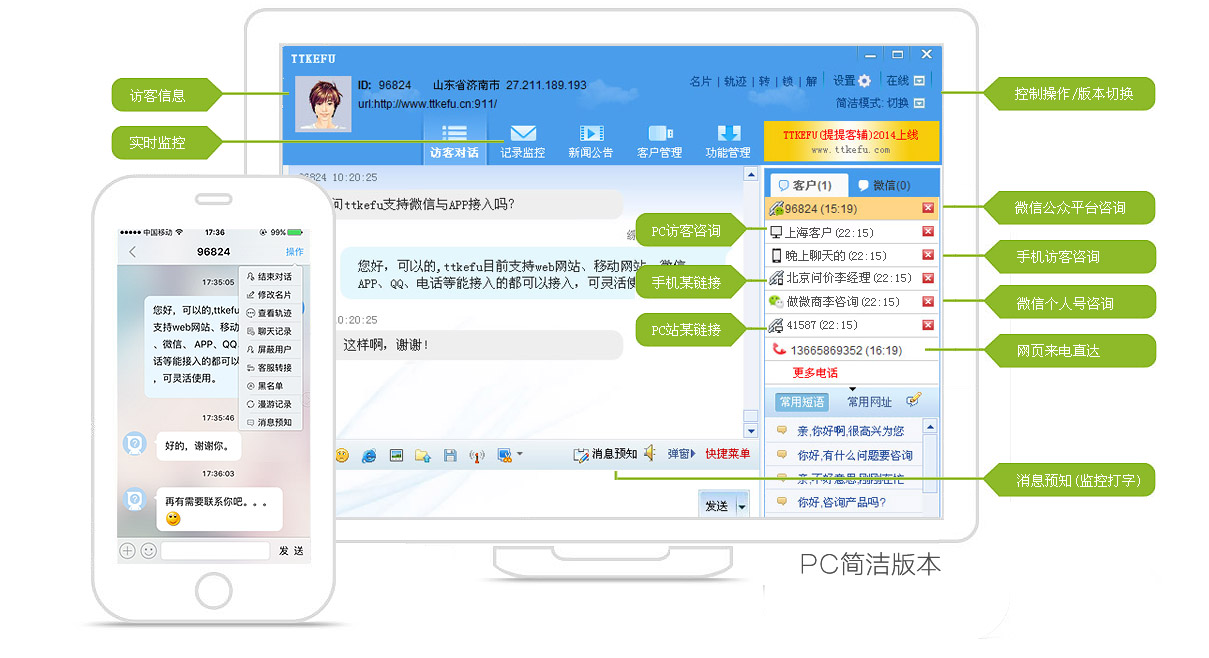Click the 轨迹 track link

point(735,81)
